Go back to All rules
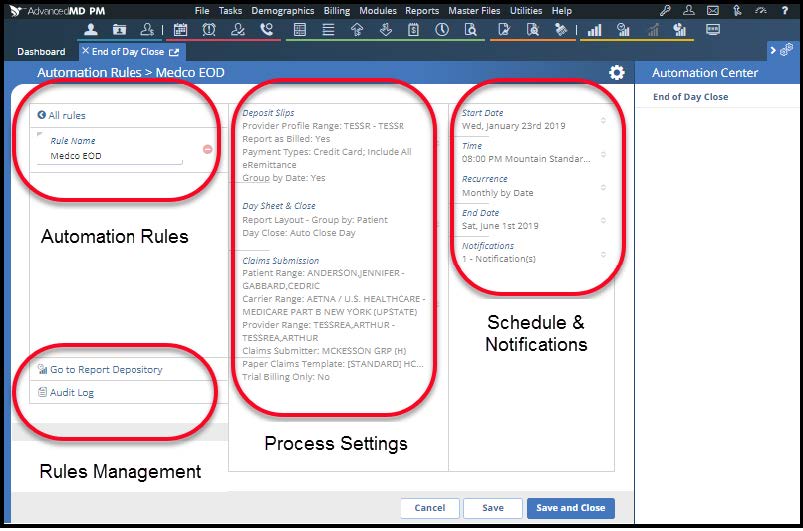 61,115
